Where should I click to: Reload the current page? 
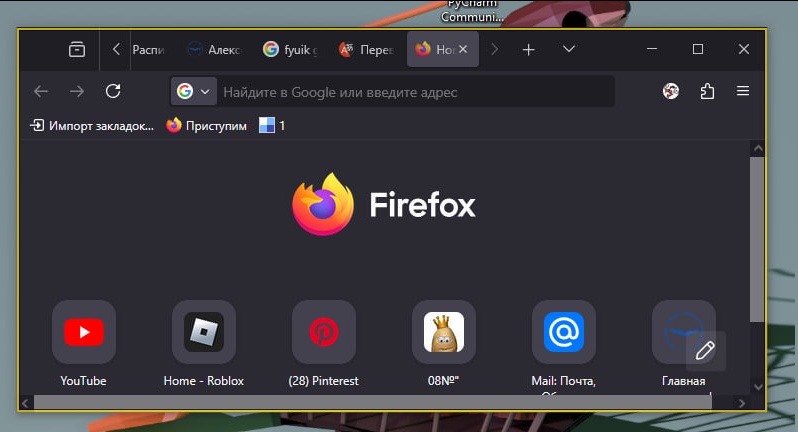(113, 91)
